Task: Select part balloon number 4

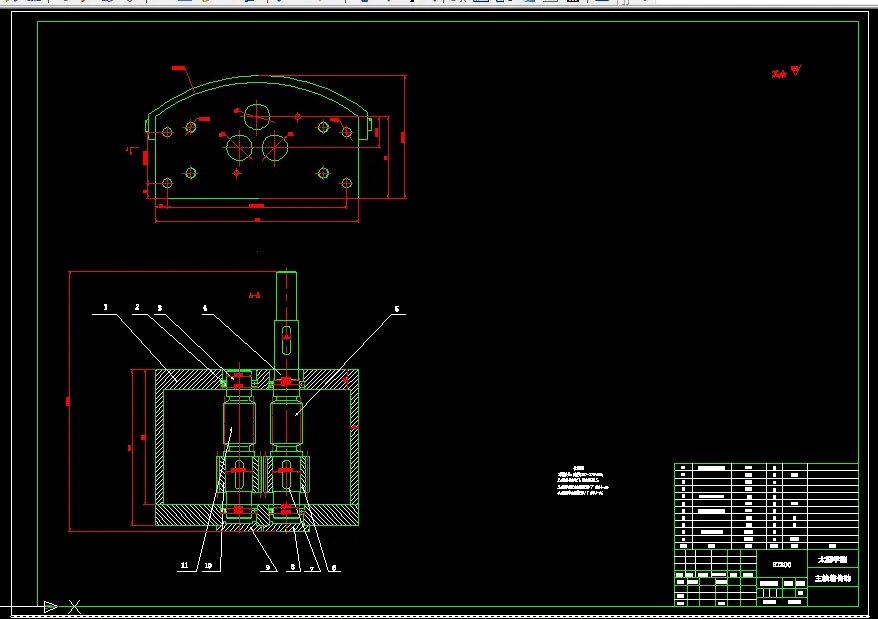Action: pyautogui.click(x=205, y=308)
